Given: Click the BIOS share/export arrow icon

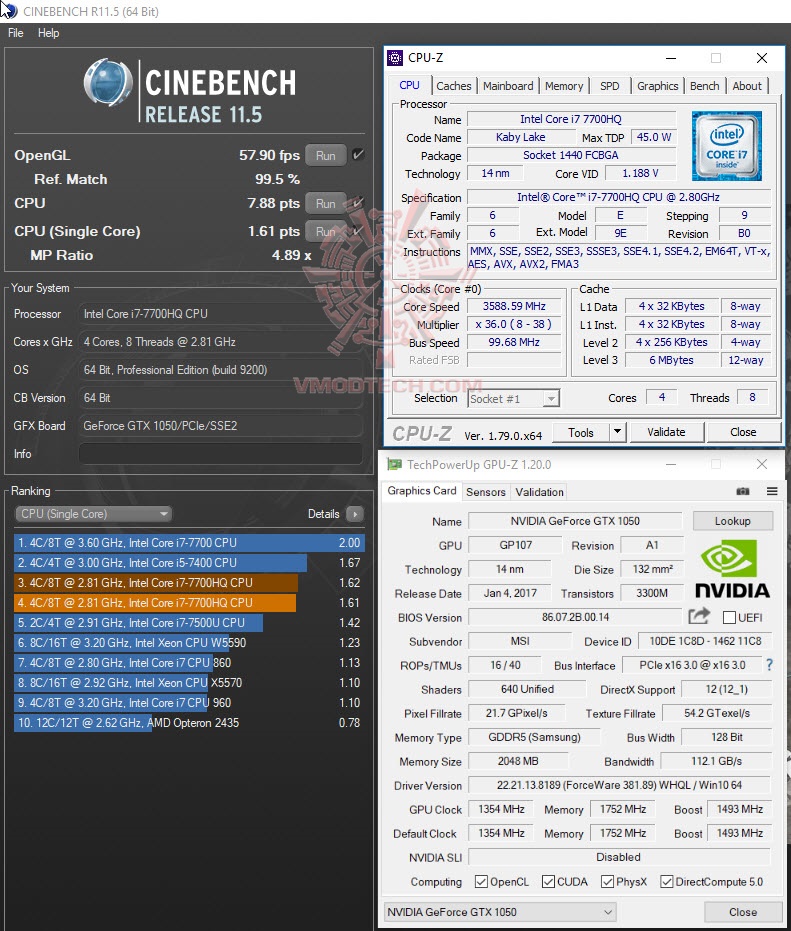Looking at the screenshot, I should click(699, 616).
